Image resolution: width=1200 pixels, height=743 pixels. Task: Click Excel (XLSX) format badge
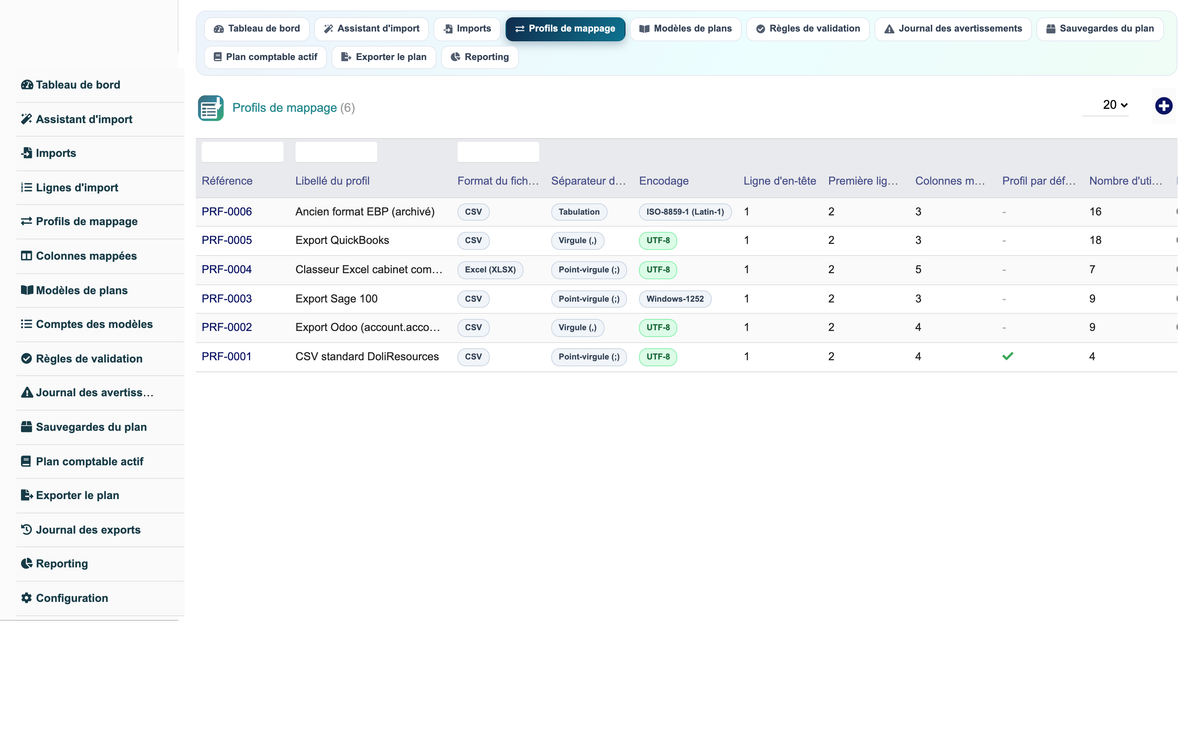(490, 270)
